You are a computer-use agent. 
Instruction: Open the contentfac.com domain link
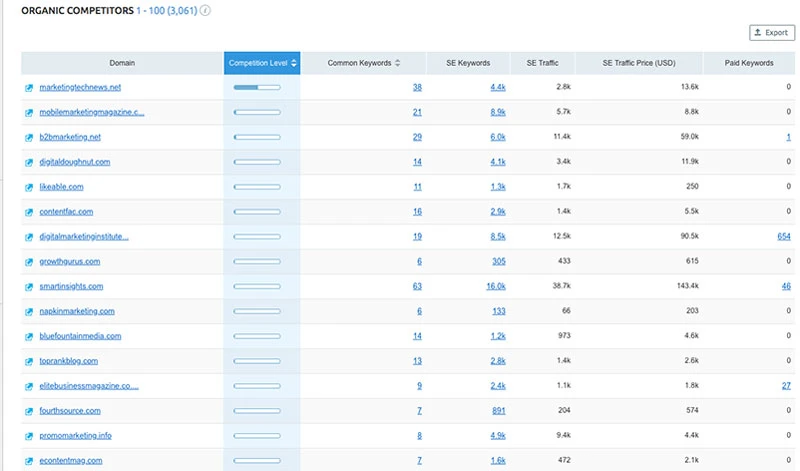[66, 212]
